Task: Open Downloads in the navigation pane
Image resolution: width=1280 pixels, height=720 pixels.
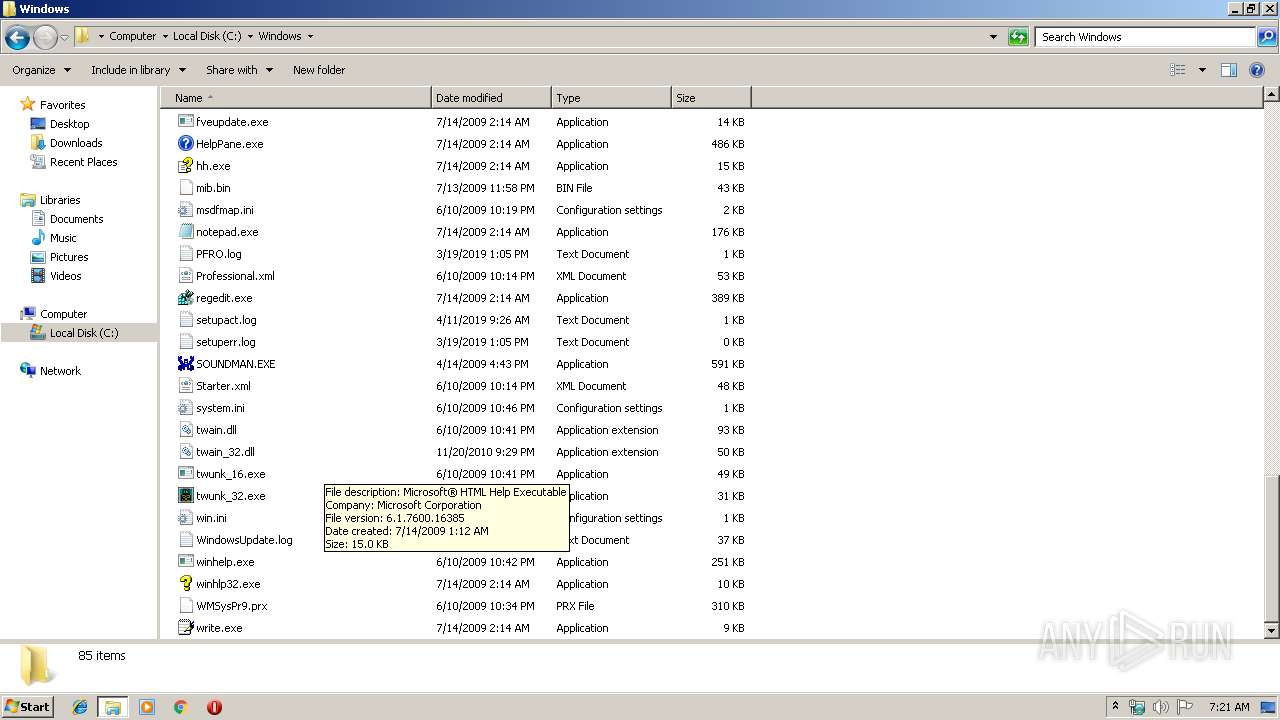Action: 76,143
